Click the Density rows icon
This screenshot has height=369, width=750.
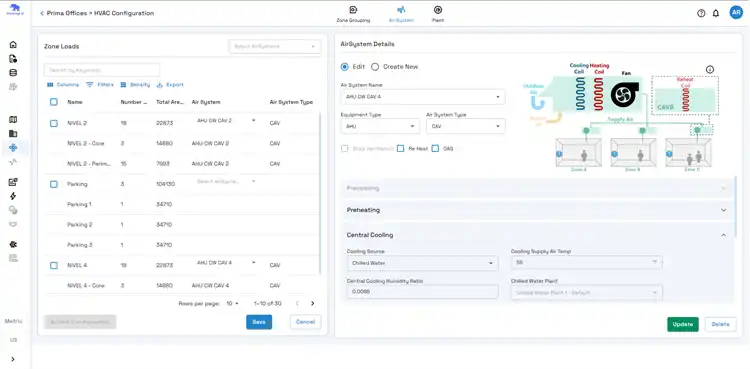click(123, 85)
